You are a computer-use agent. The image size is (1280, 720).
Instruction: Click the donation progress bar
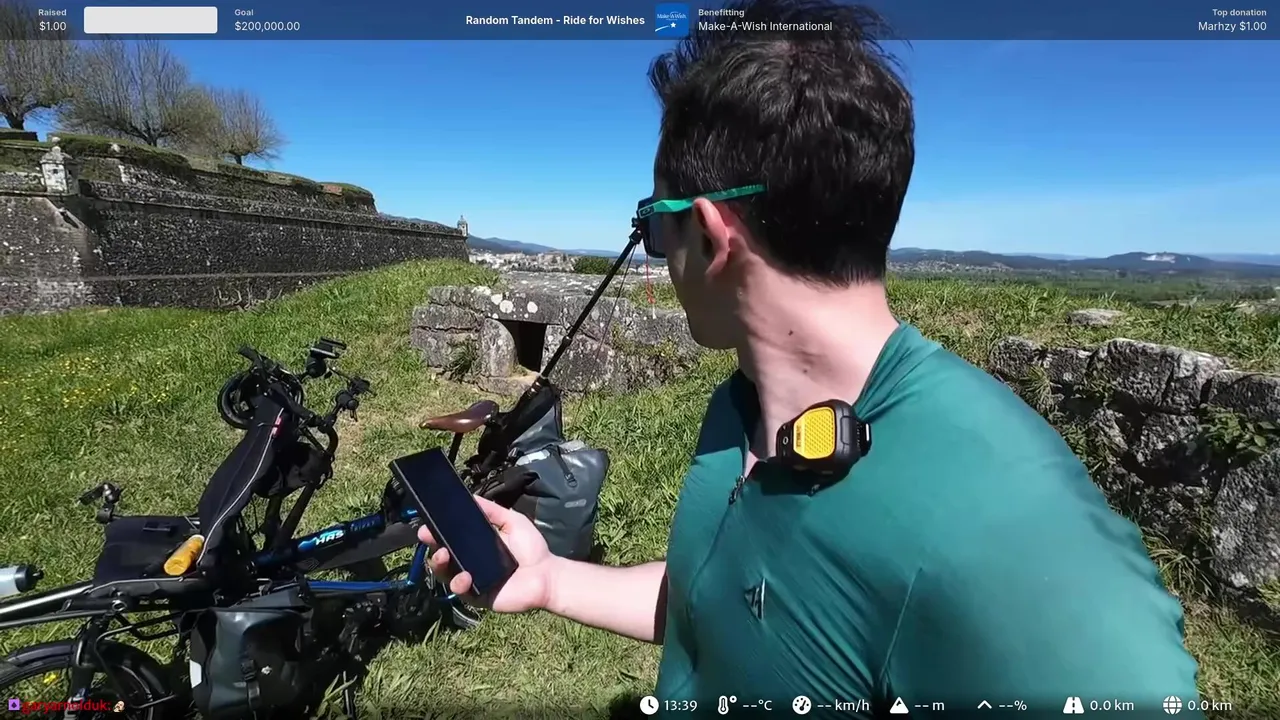(150, 20)
